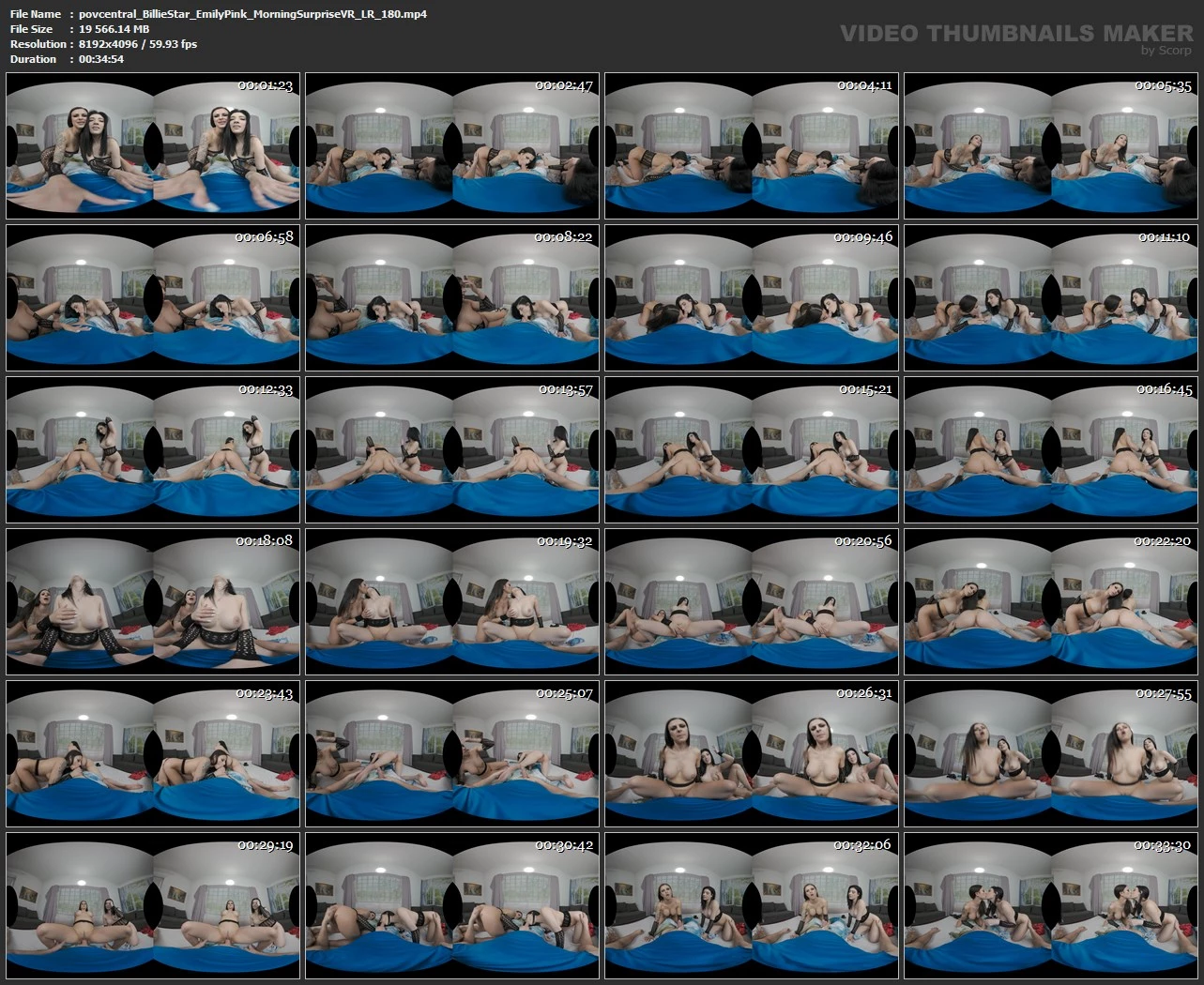Select the frame stamped 00:25:07
Image resolution: width=1204 pixels, height=985 pixels.
click(452, 753)
